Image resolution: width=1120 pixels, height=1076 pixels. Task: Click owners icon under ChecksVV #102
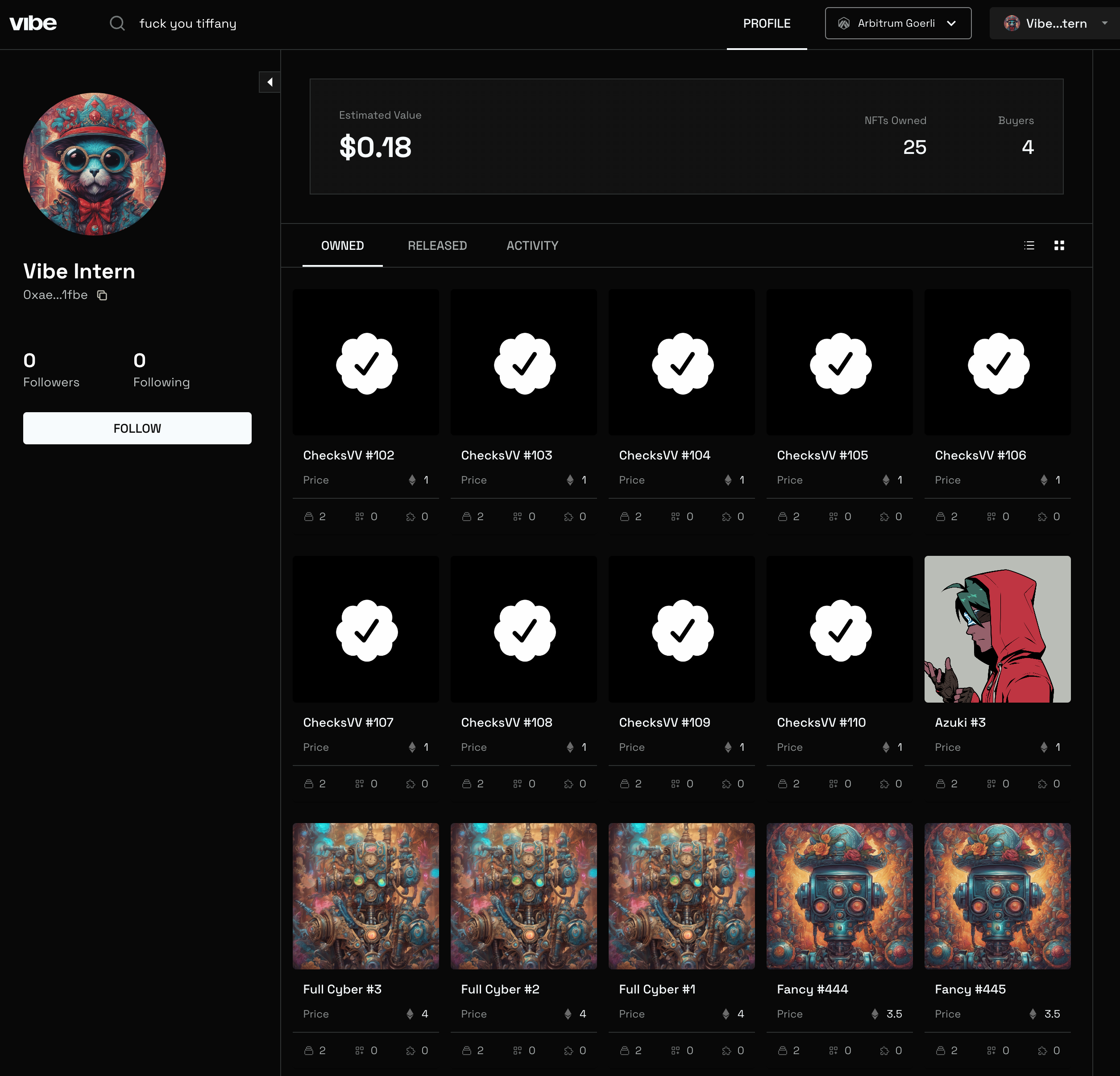309,517
